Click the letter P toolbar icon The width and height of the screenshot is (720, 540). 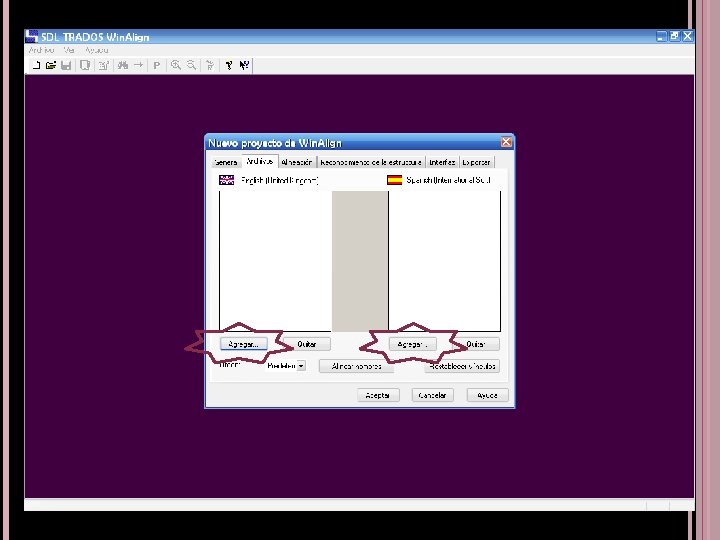[157, 65]
